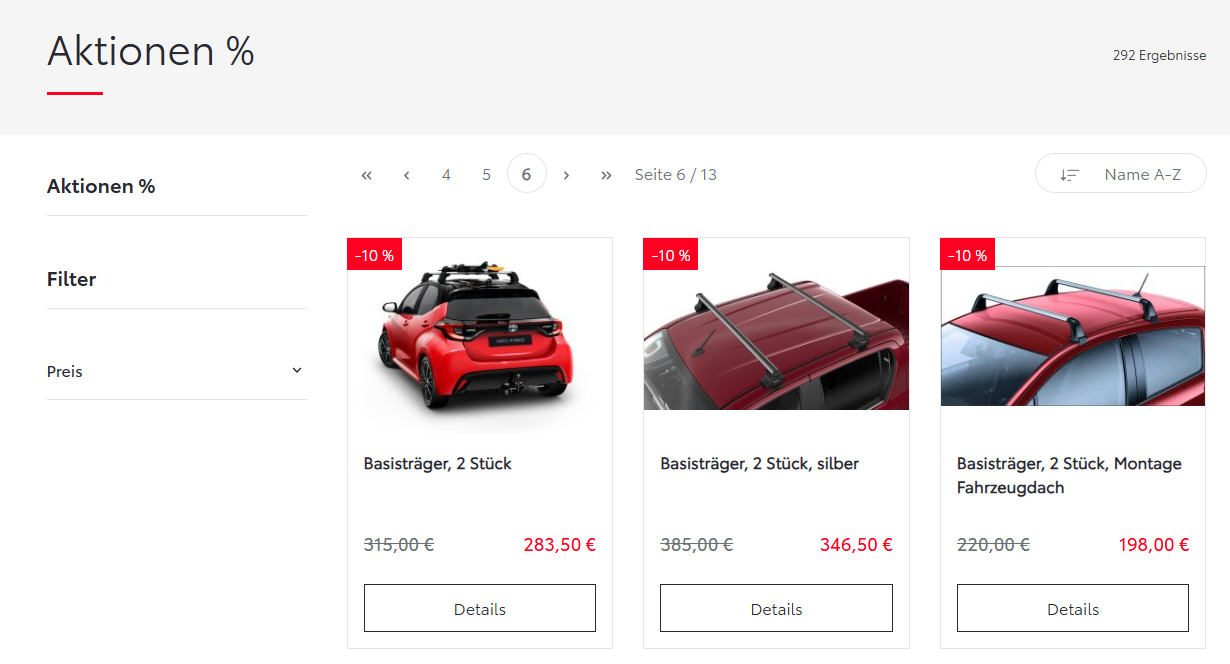Screen dimensions: 1230x664
Task: Click the red Yaris roof rack product image
Action: point(480,335)
